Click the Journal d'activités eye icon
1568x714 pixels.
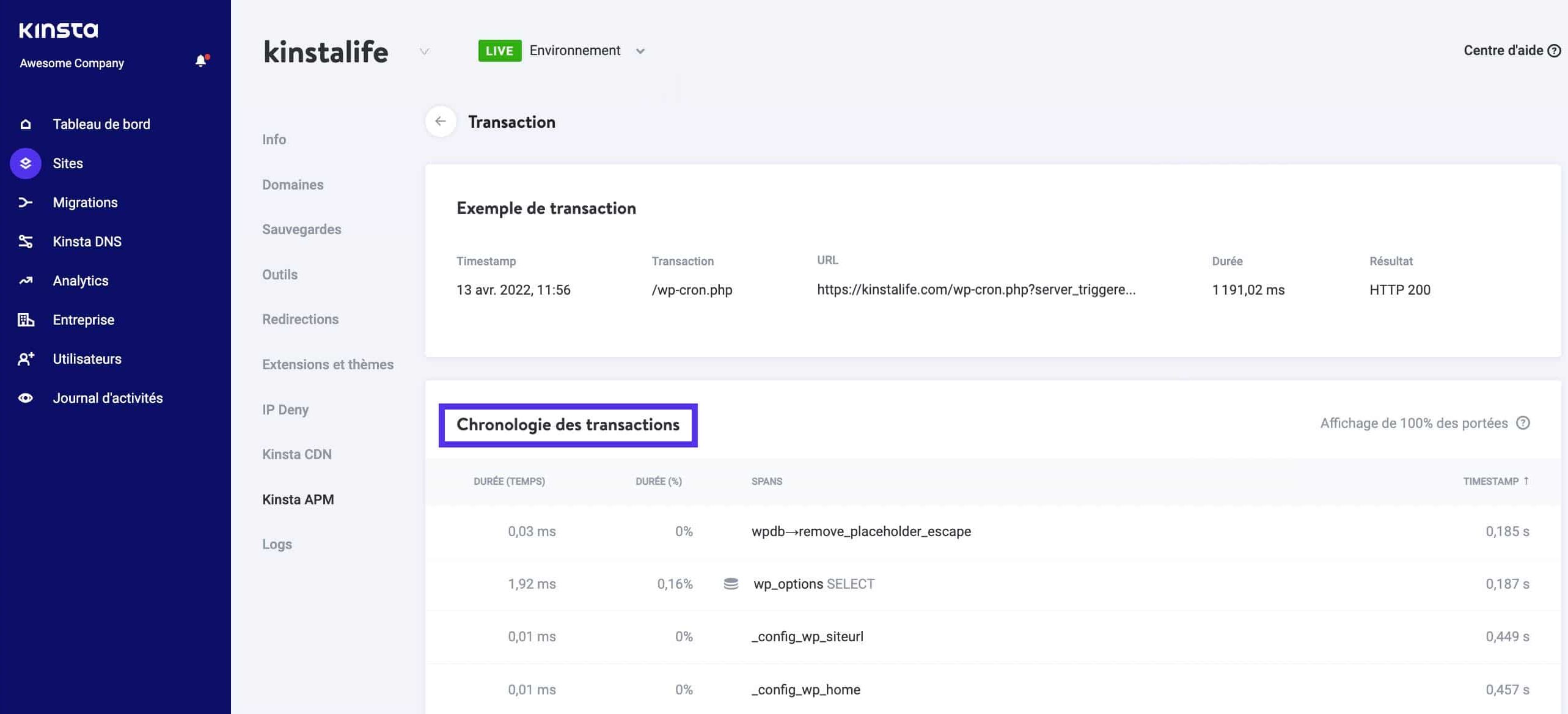pos(26,398)
